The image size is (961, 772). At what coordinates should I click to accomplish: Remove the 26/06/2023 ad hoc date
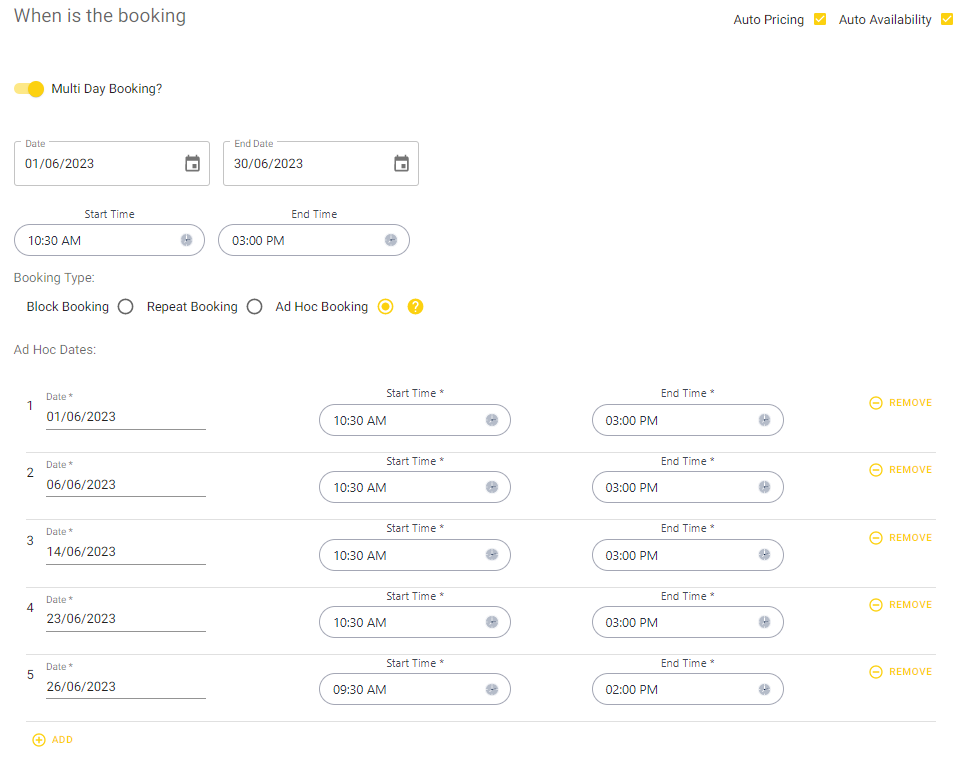coord(900,672)
